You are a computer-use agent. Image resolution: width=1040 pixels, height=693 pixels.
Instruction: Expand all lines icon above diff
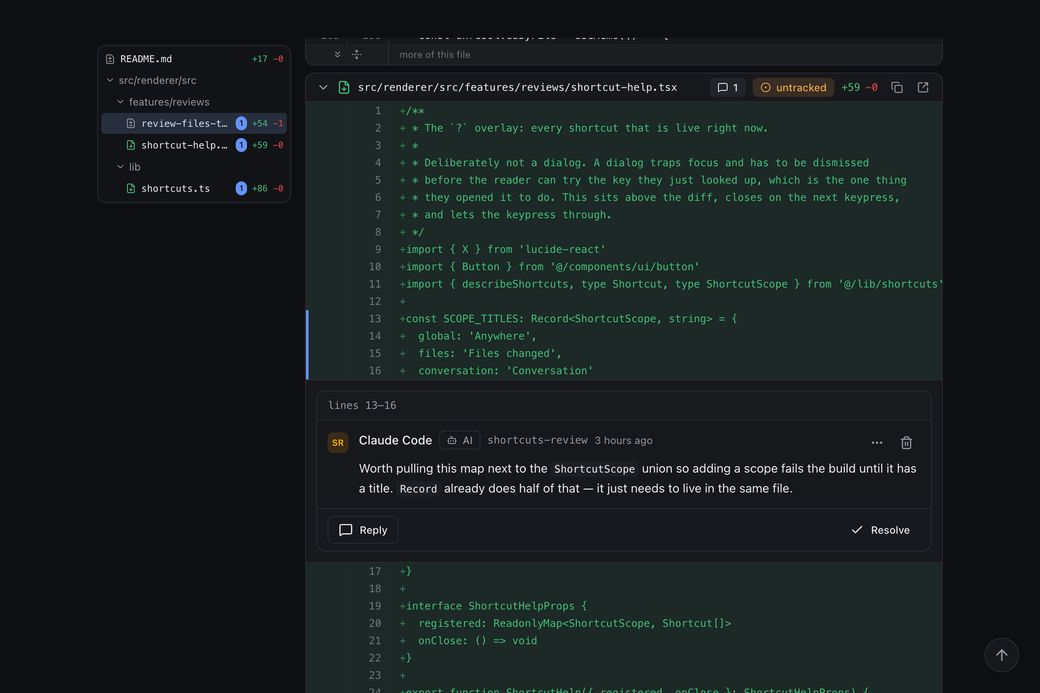tap(357, 54)
